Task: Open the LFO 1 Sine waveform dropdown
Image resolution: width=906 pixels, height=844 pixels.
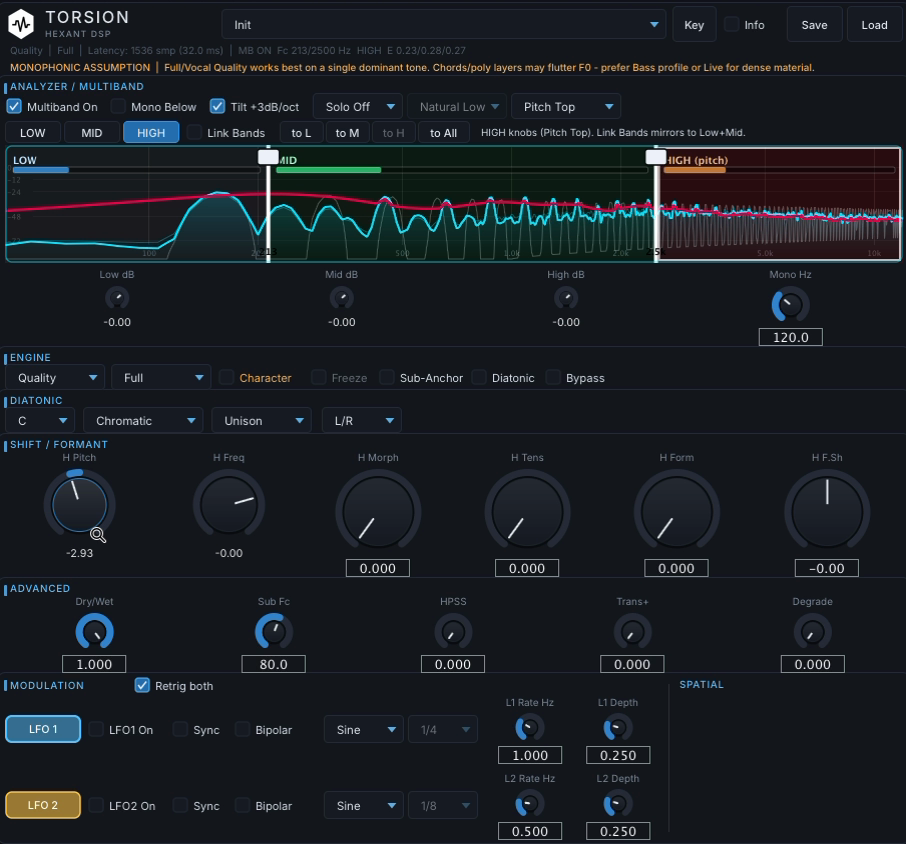Action: 364,730
